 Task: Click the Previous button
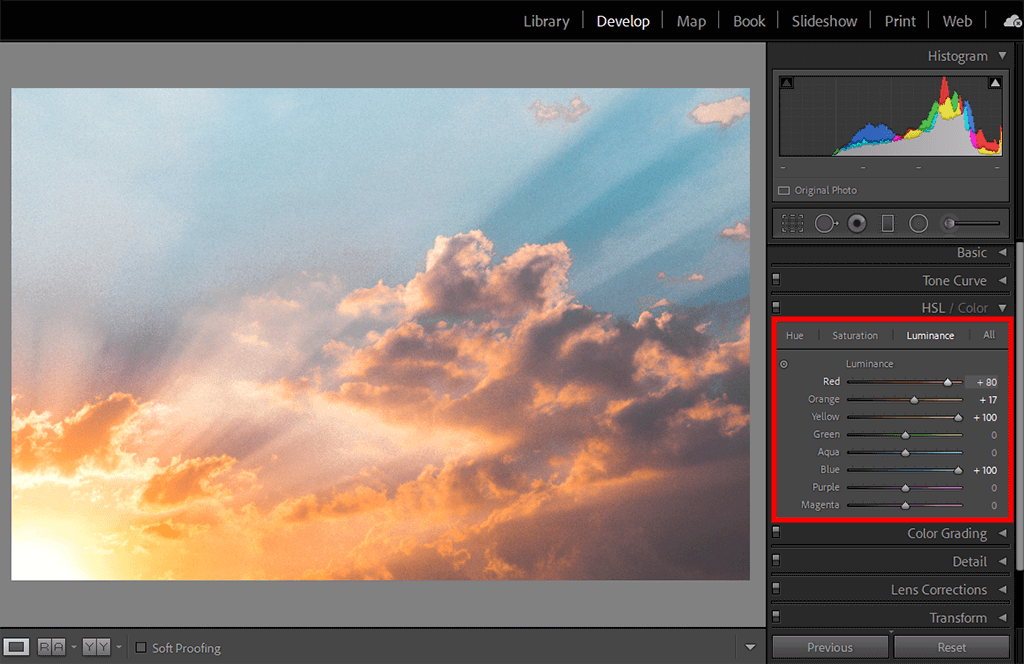click(830, 647)
